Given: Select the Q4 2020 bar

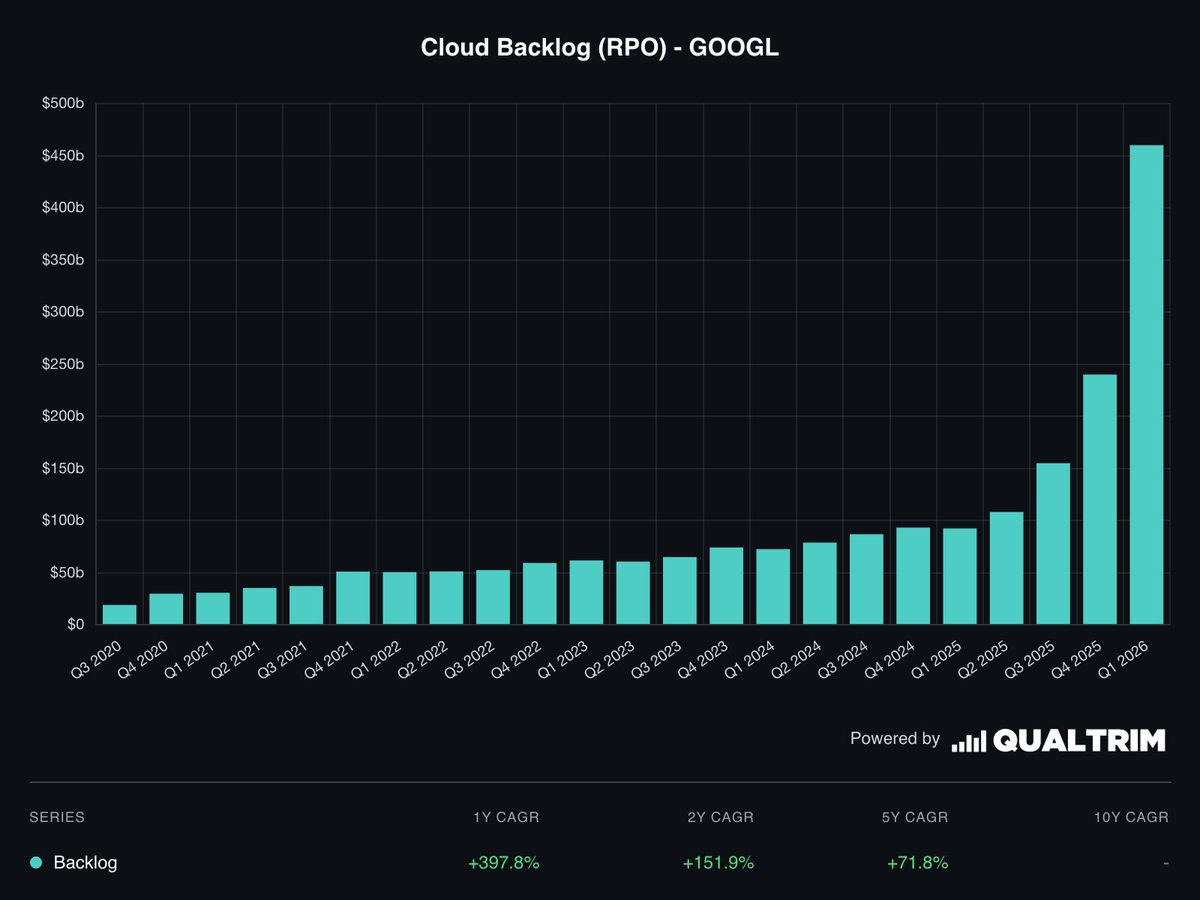Looking at the screenshot, I should click(166, 609).
